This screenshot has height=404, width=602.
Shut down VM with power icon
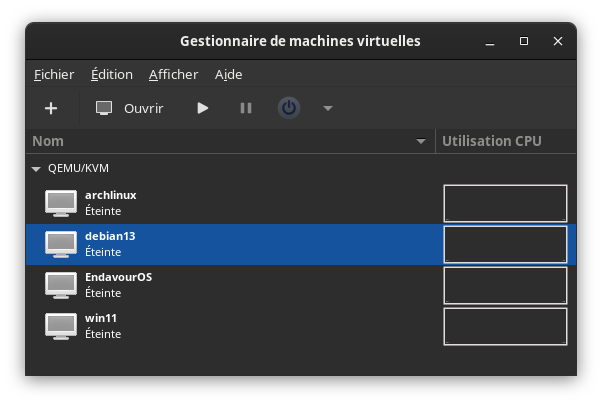click(x=289, y=108)
